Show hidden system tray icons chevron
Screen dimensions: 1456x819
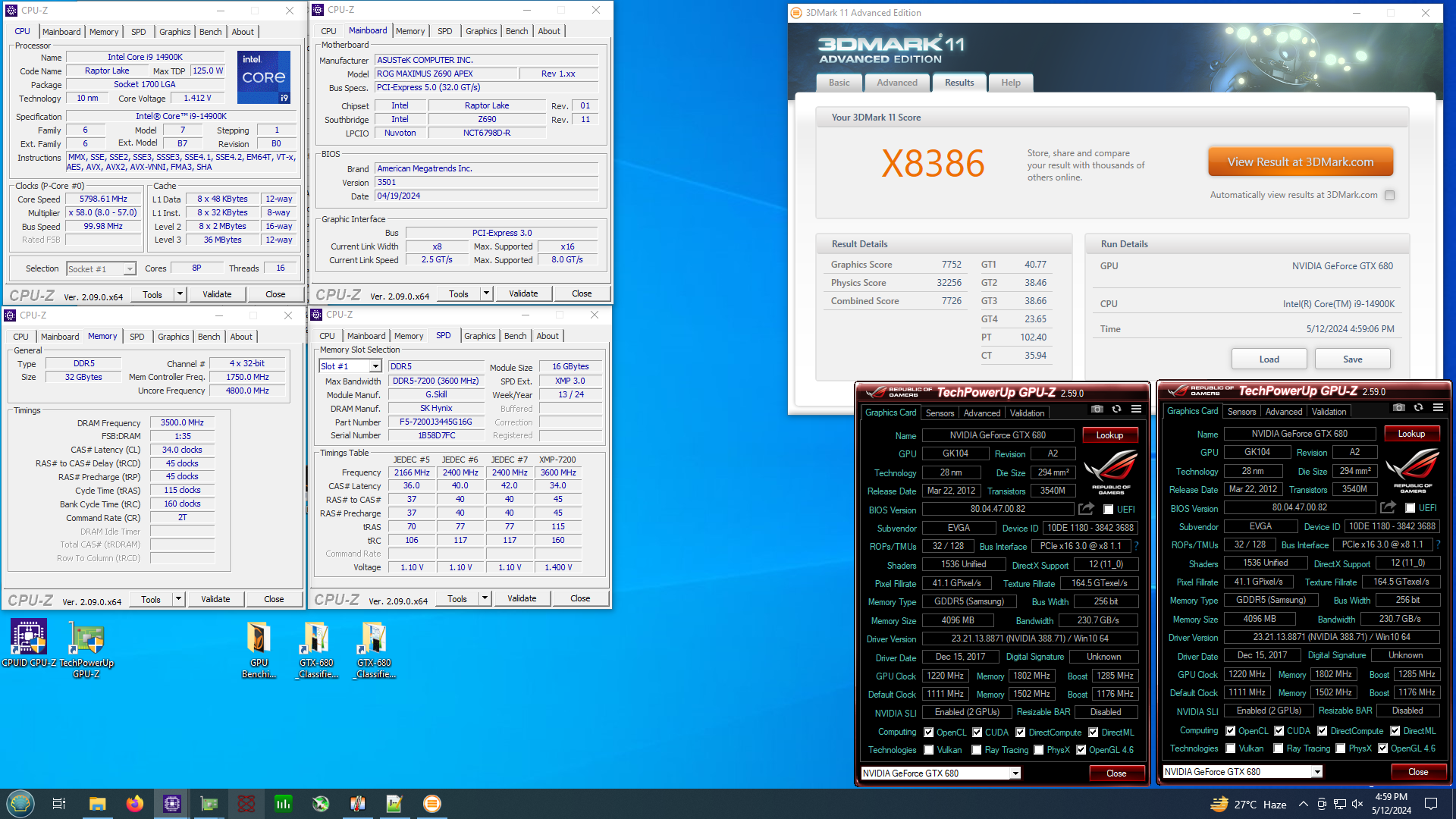tap(1303, 804)
